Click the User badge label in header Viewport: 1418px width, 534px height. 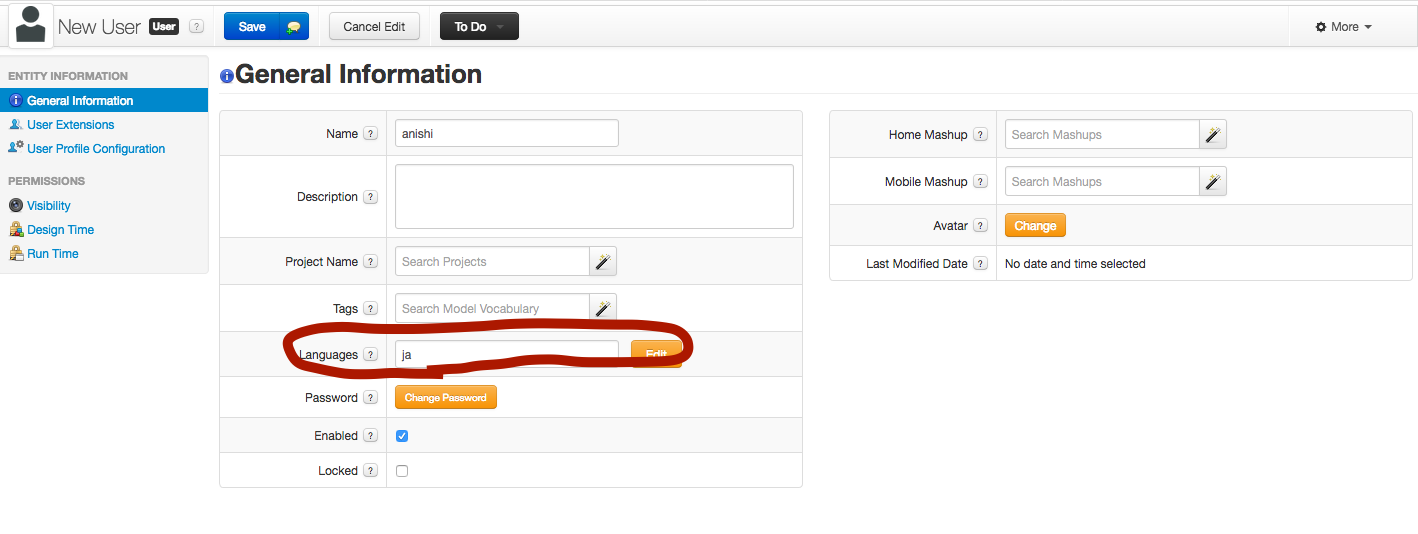[164, 27]
